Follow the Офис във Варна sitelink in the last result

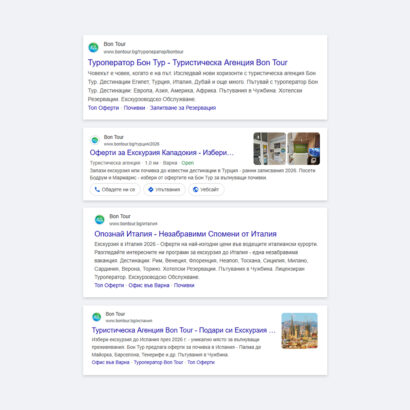[110, 362]
